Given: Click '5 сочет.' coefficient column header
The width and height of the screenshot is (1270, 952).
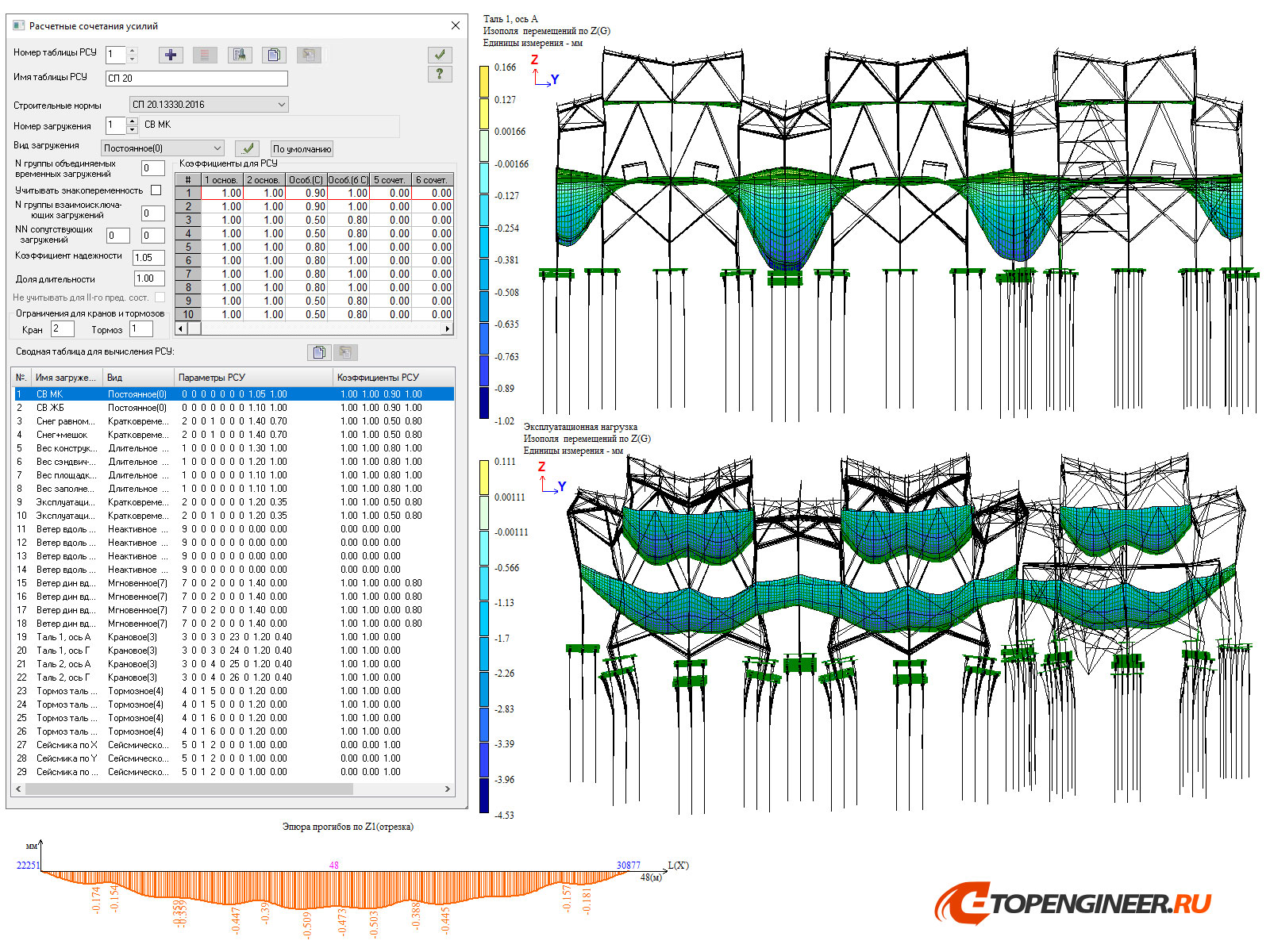Looking at the screenshot, I should pos(391,180).
